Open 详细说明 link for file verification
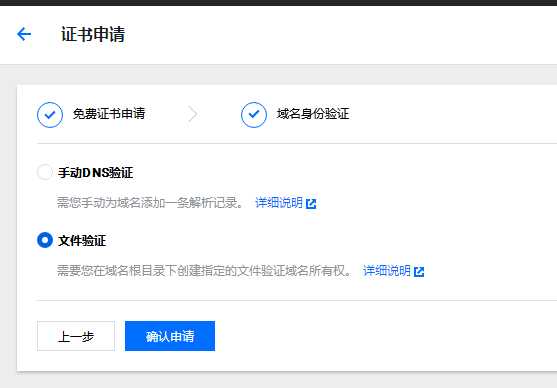 387,271
